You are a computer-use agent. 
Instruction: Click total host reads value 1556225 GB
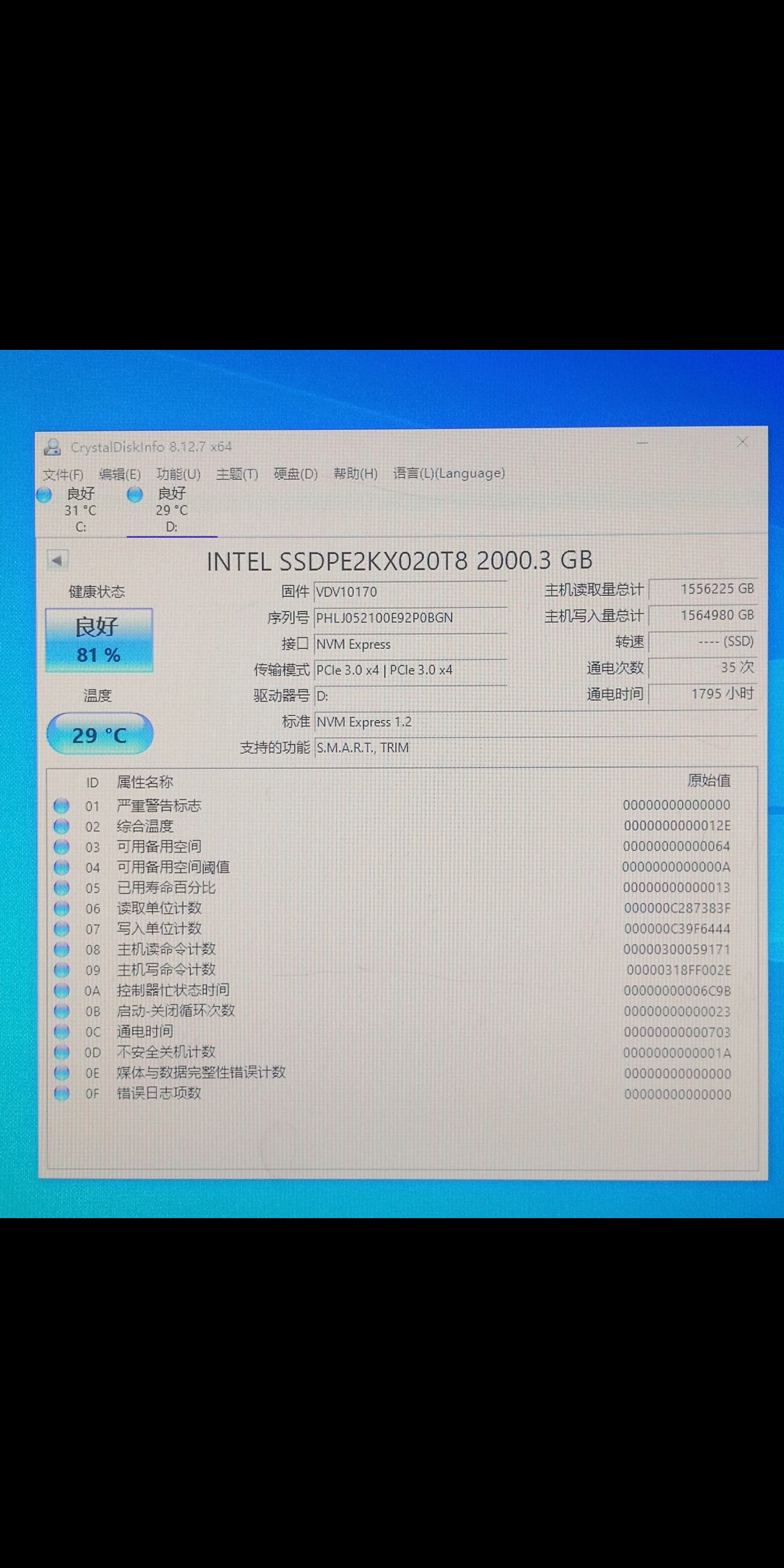tap(703, 589)
